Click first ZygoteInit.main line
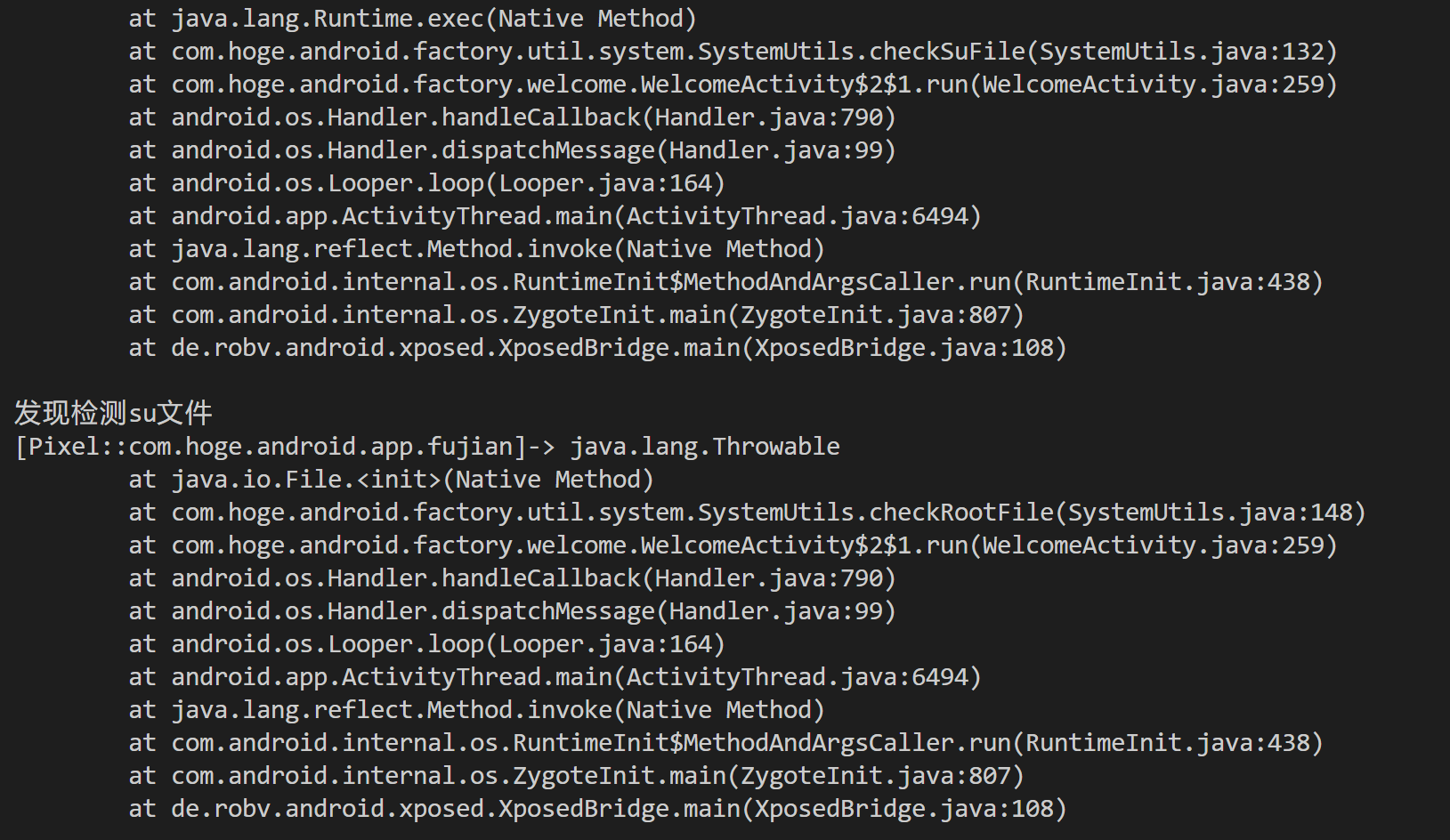This screenshot has width=1450, height=840. [576, 315]
